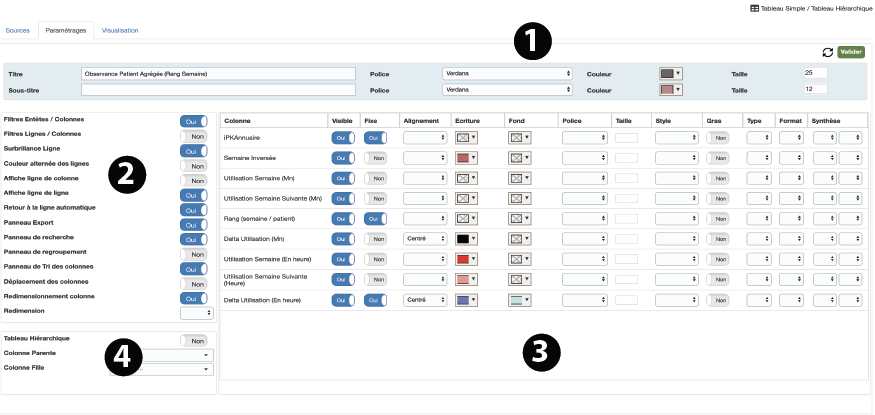Open the Visualisation tab
875x415 pixels.
pos(120,31)
